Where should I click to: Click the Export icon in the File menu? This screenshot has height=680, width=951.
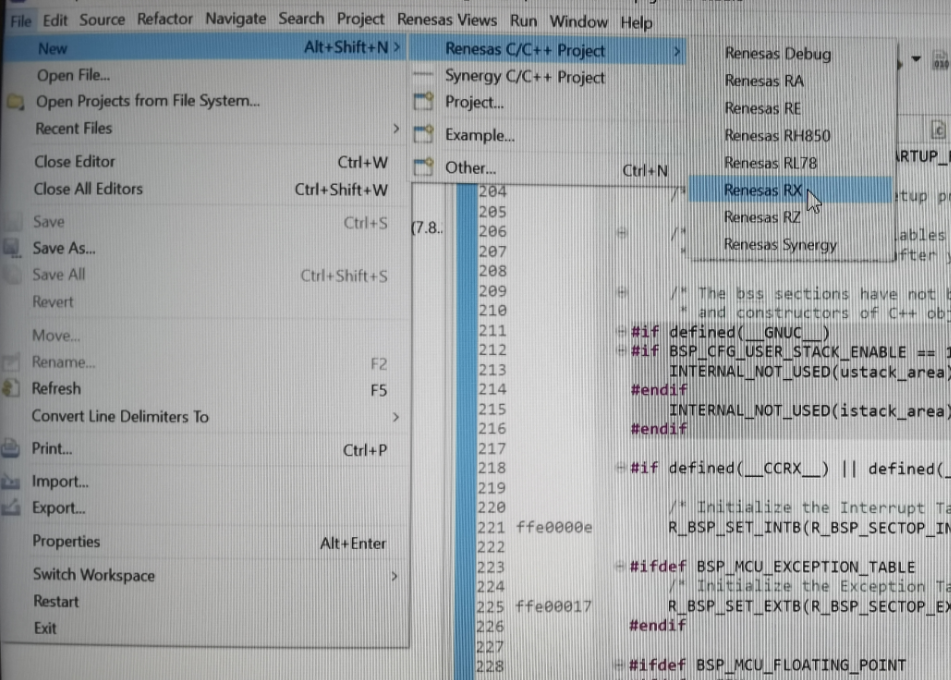13,508
